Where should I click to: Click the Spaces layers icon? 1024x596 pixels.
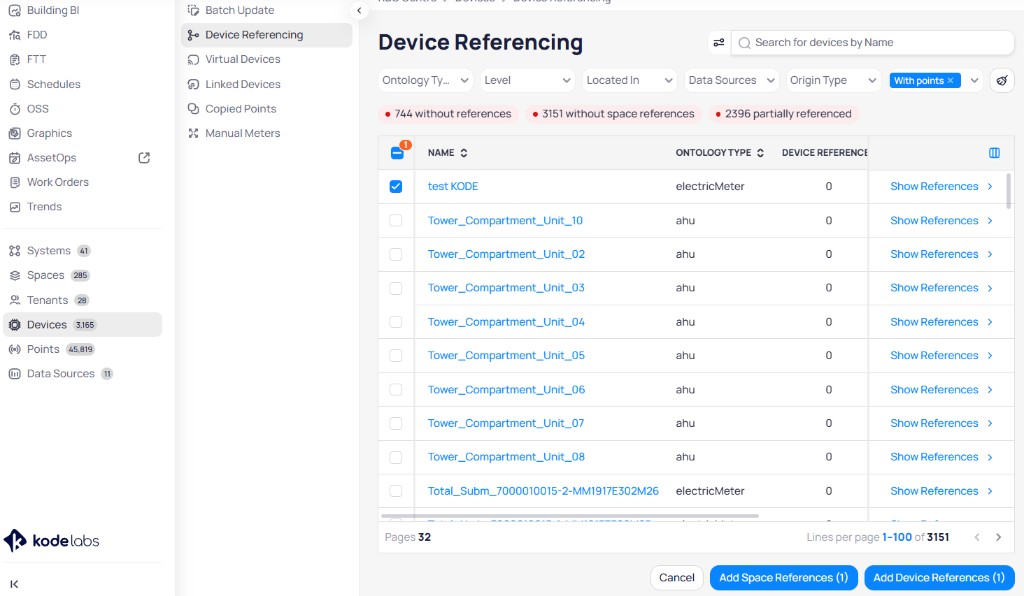[14, 275]
